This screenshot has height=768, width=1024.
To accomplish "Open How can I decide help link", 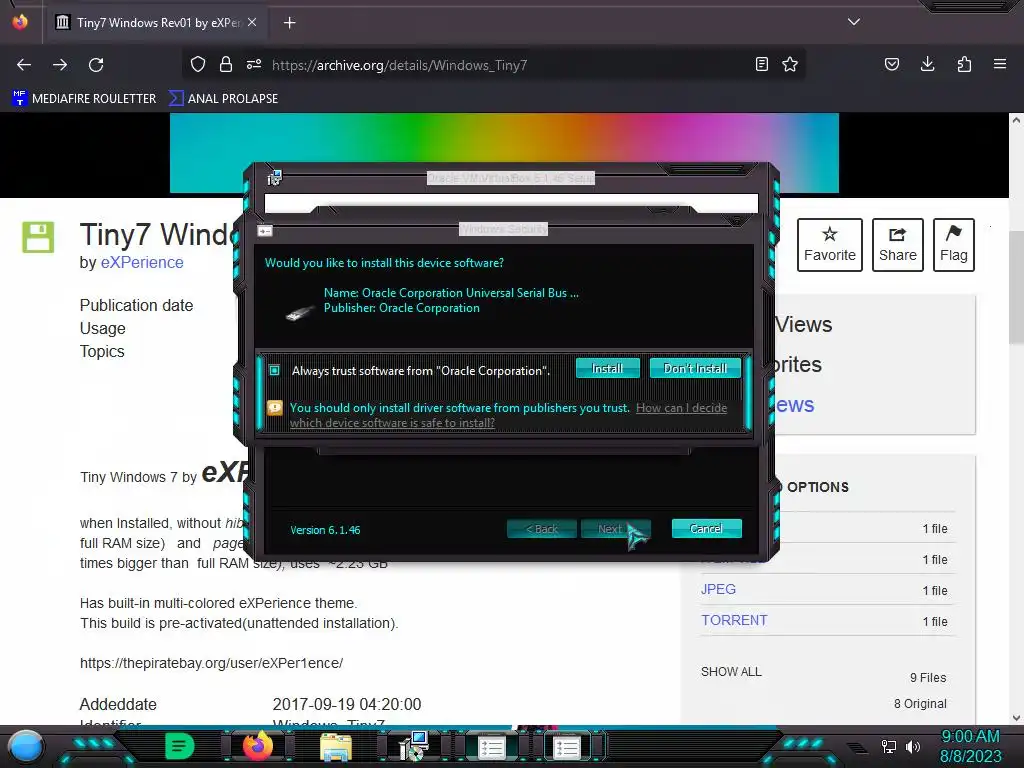I will 509,415.
